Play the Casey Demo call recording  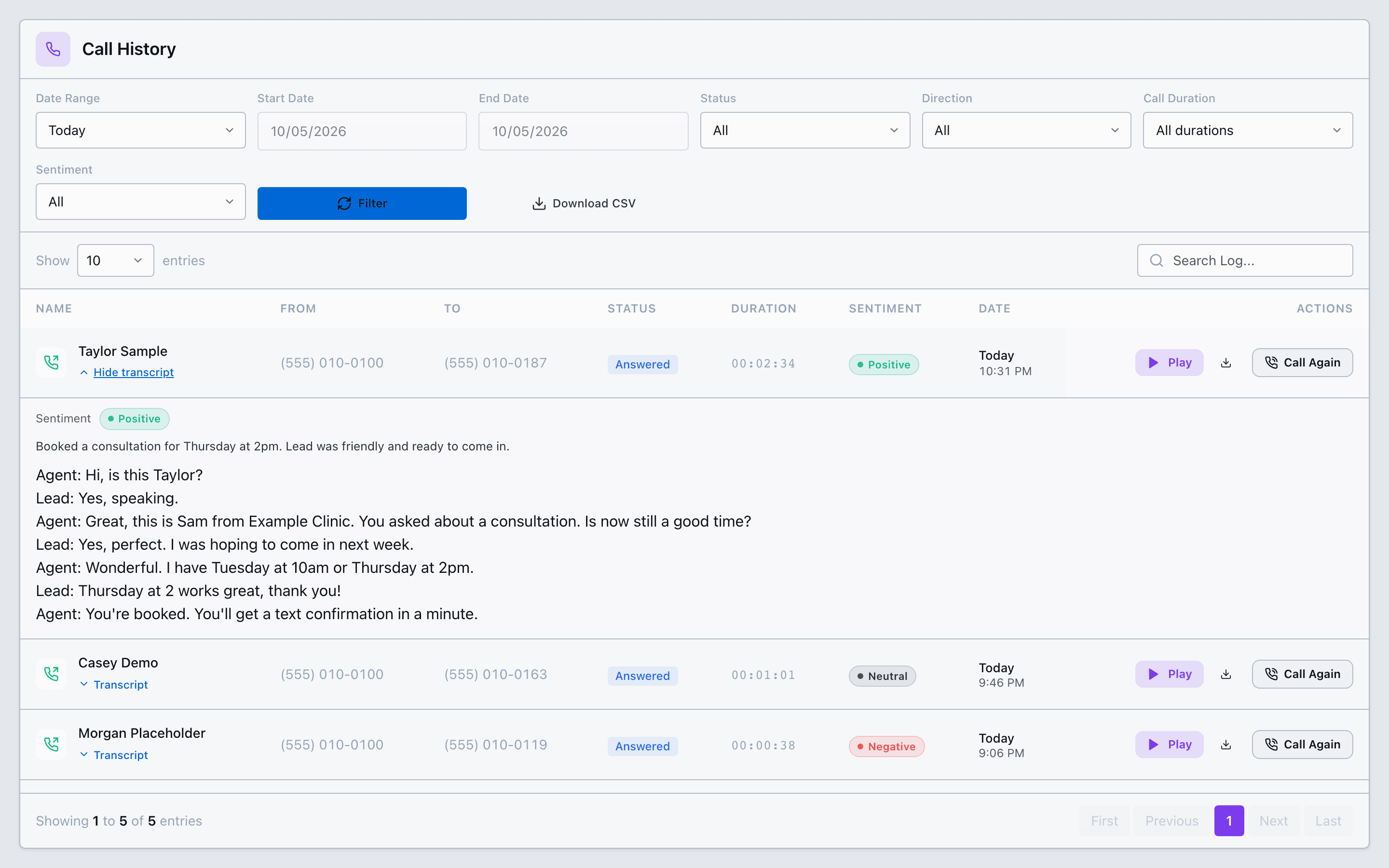(x=1169, y=674)
